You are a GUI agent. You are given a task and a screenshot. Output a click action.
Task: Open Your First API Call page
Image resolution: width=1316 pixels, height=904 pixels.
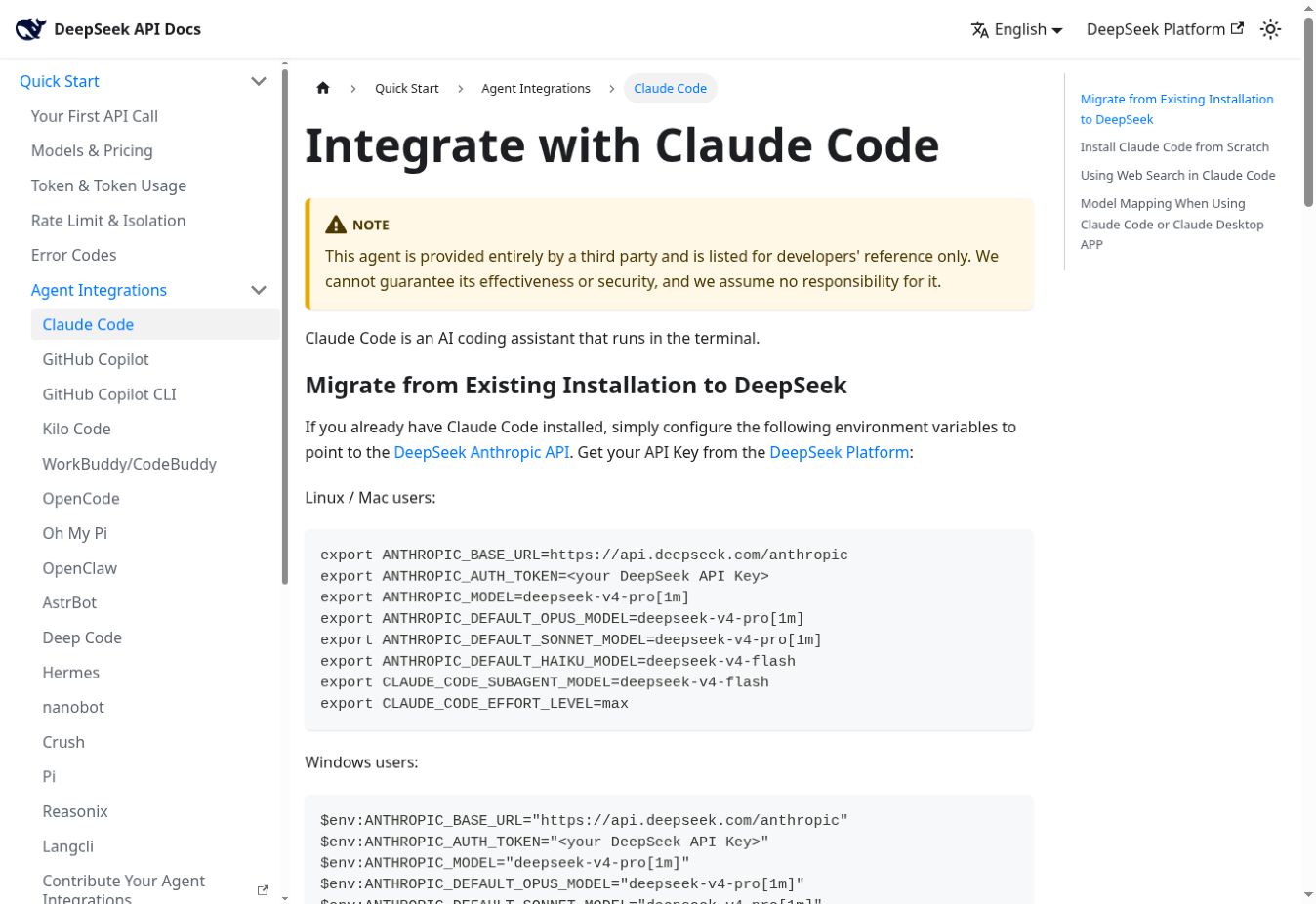pos(95,116)
